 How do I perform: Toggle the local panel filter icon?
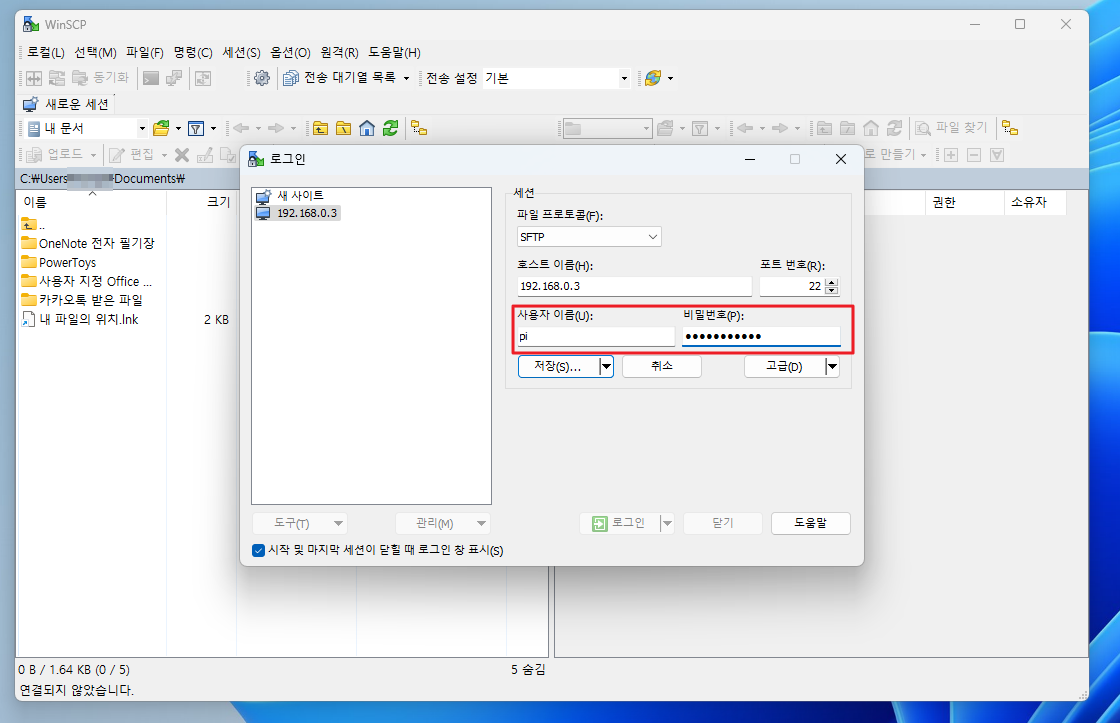[197, 128]
